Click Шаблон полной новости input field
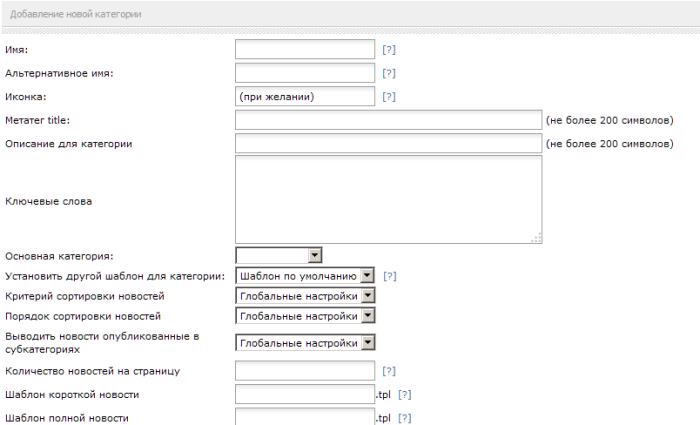The width and height of the screenshot is (700, 425). [305, 417]
